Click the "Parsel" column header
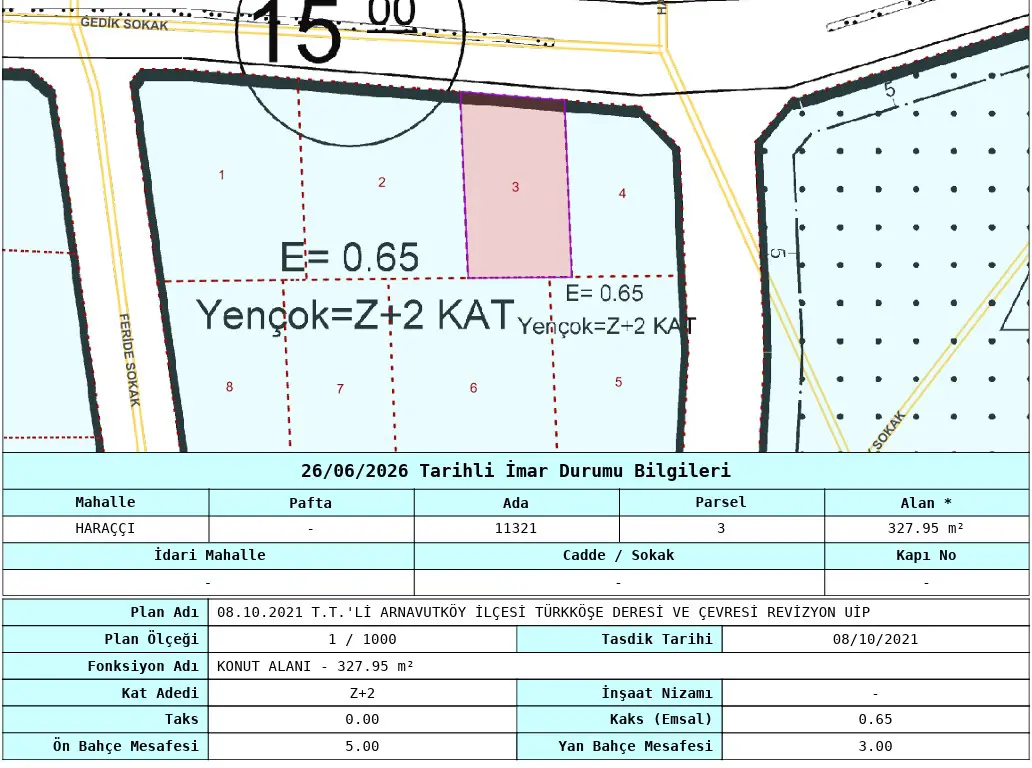Screen dimensions: 1032x768 pyautogui.click(x=721, y=502)
